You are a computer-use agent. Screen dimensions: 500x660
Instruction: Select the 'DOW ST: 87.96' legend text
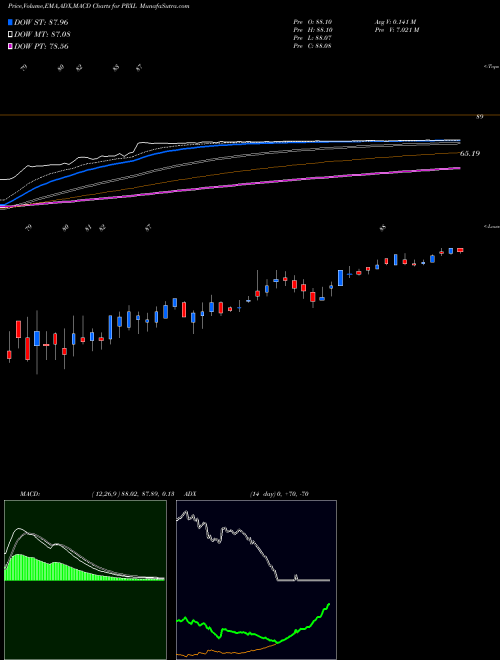(41, 22)
